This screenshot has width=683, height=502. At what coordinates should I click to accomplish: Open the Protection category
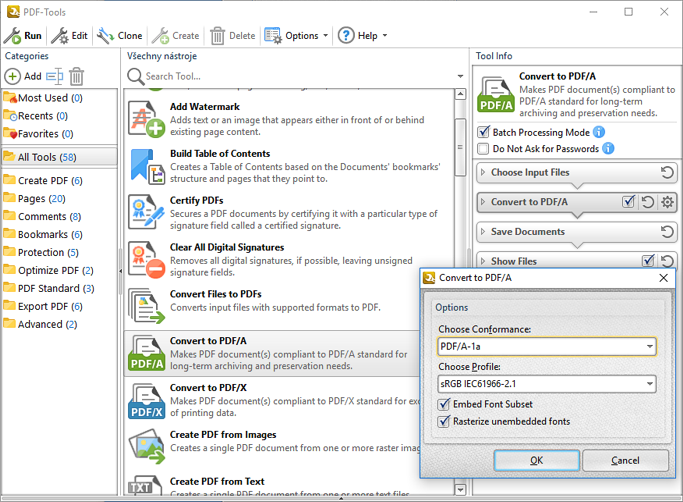click(59, 252)
